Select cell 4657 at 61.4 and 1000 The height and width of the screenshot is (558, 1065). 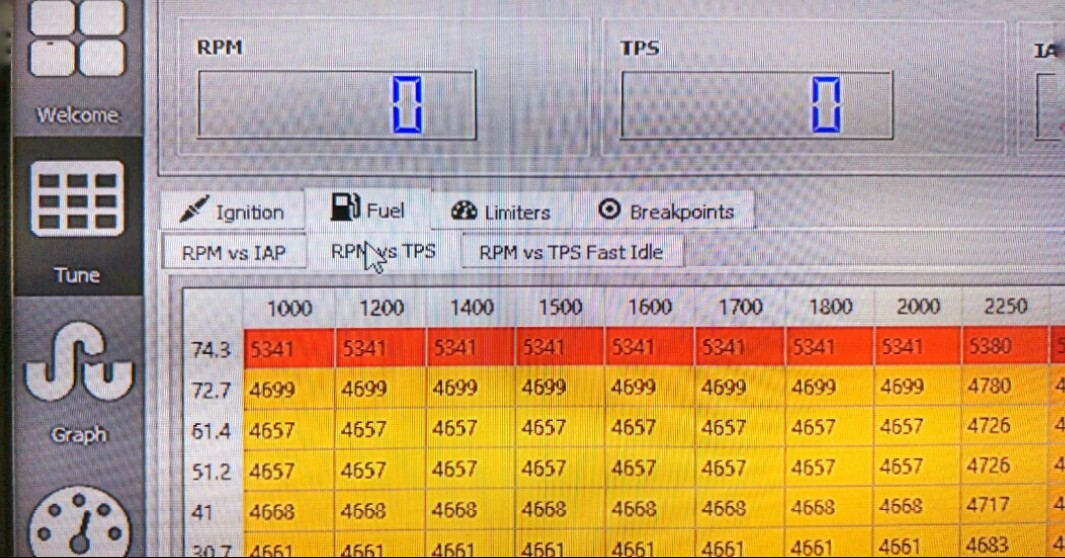click(289, 430)
